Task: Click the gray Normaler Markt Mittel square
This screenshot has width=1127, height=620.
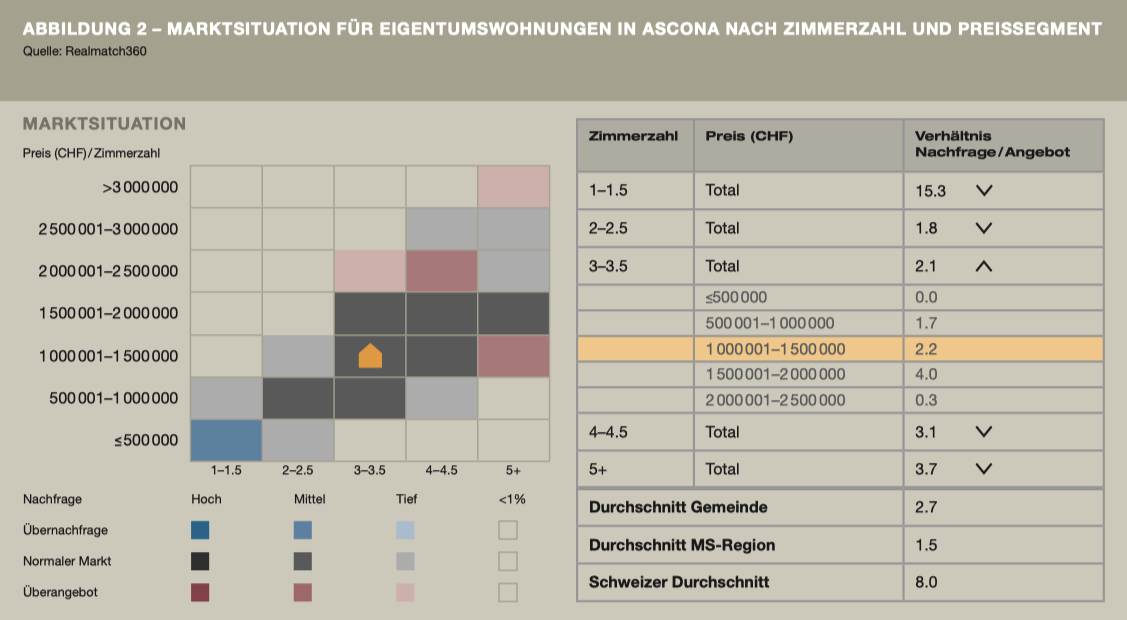Action: [x=303, y=561]
